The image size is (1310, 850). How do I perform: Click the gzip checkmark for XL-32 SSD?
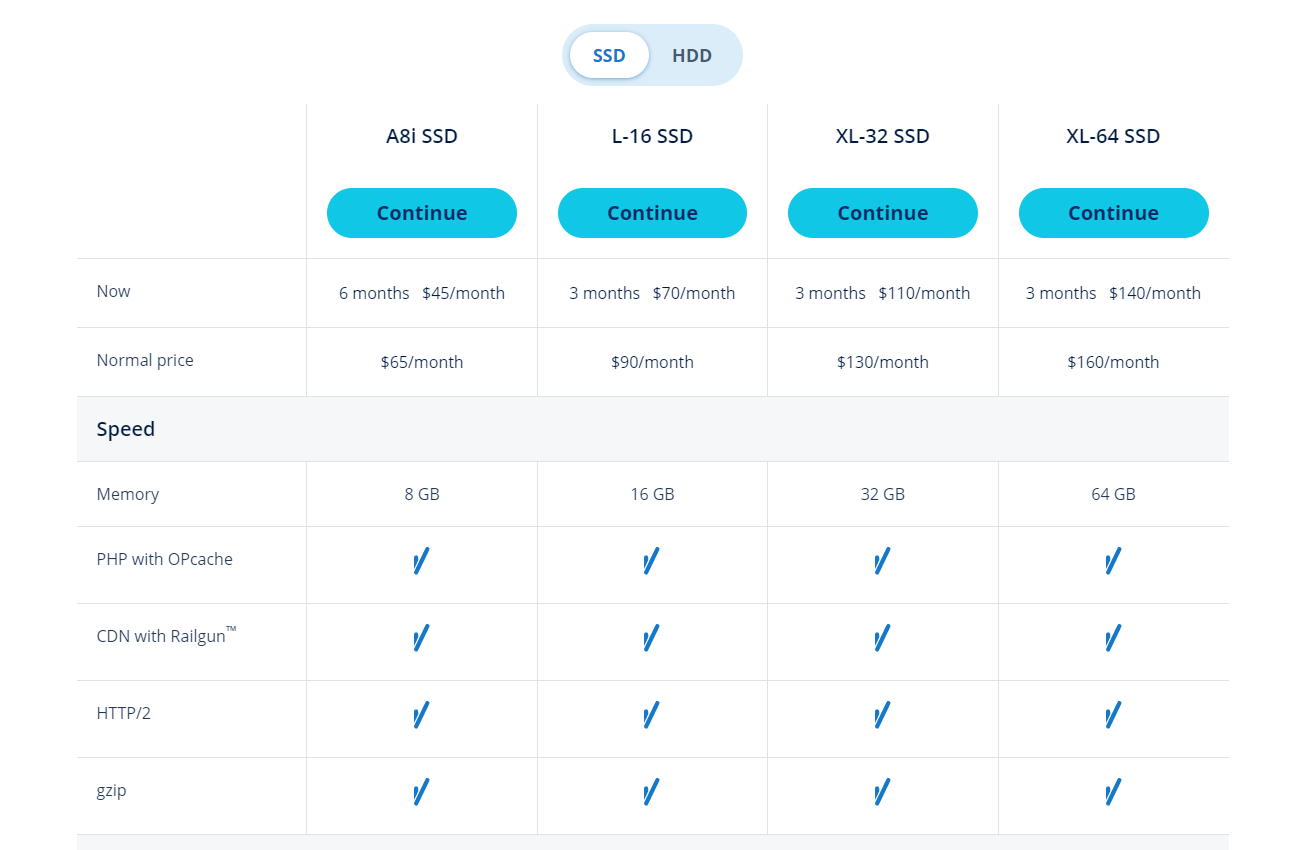[882, 792]
